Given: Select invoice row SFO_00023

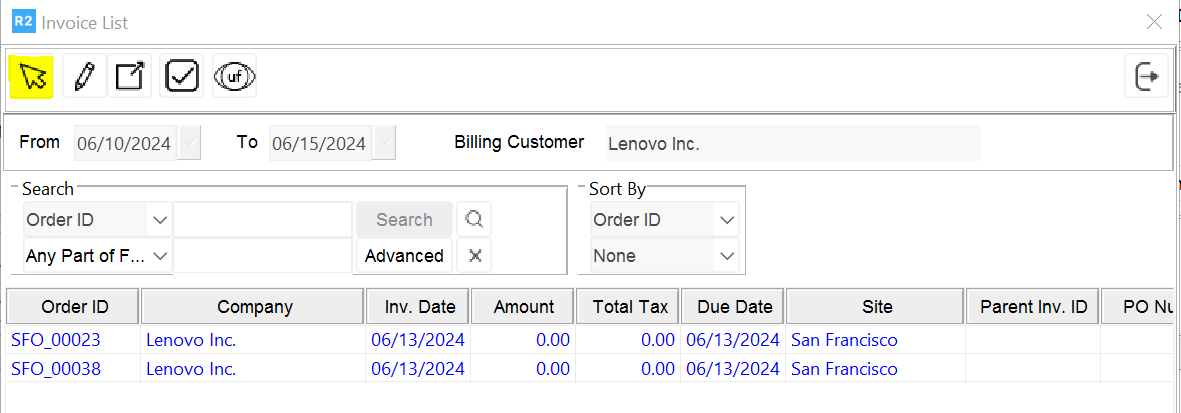Looking at the screenshot, I should (56, 340).
